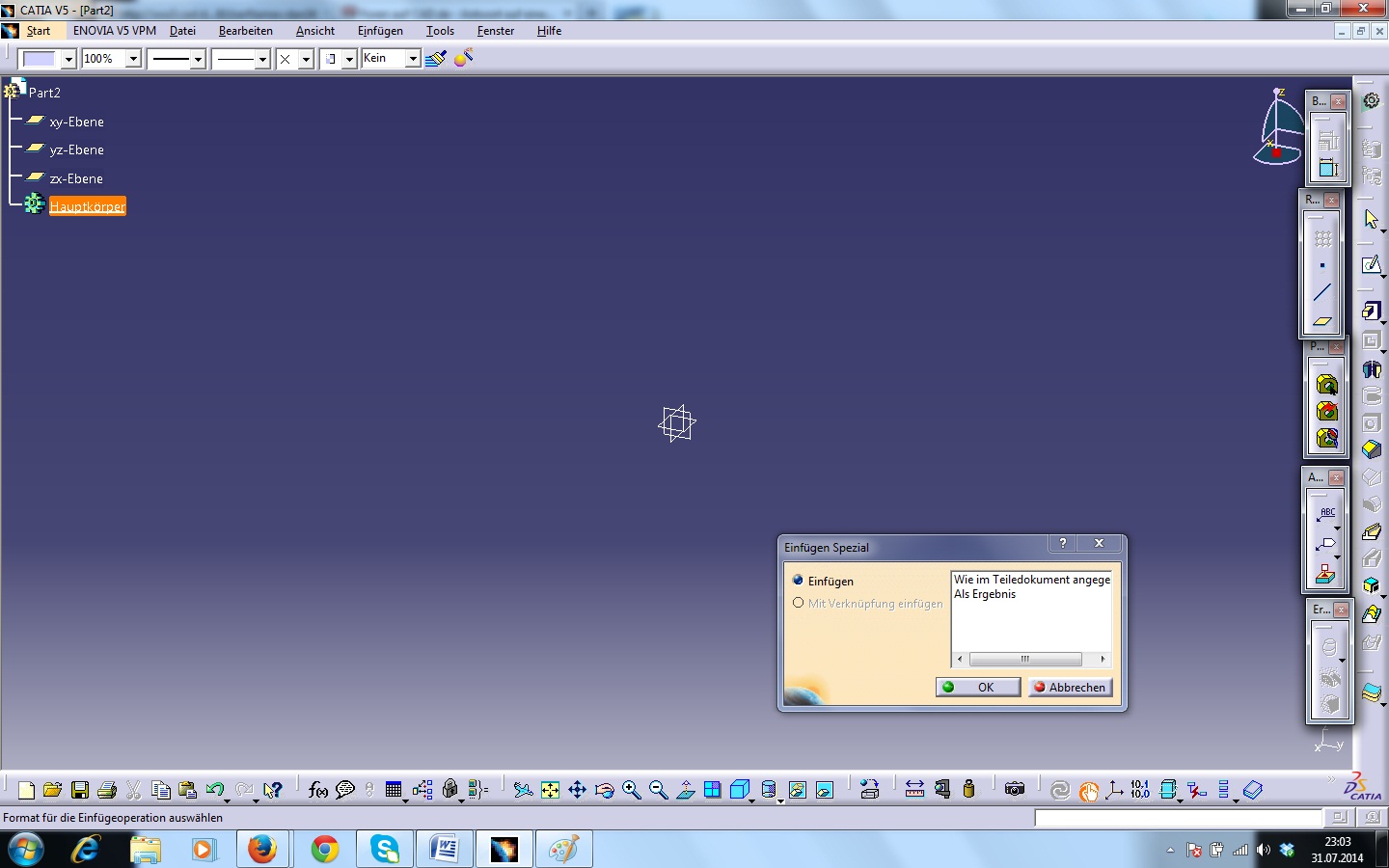This screenshot has width=1389, height=868.
Task: Open the ENOVIA V5 VPM menu
Action: 115,31
